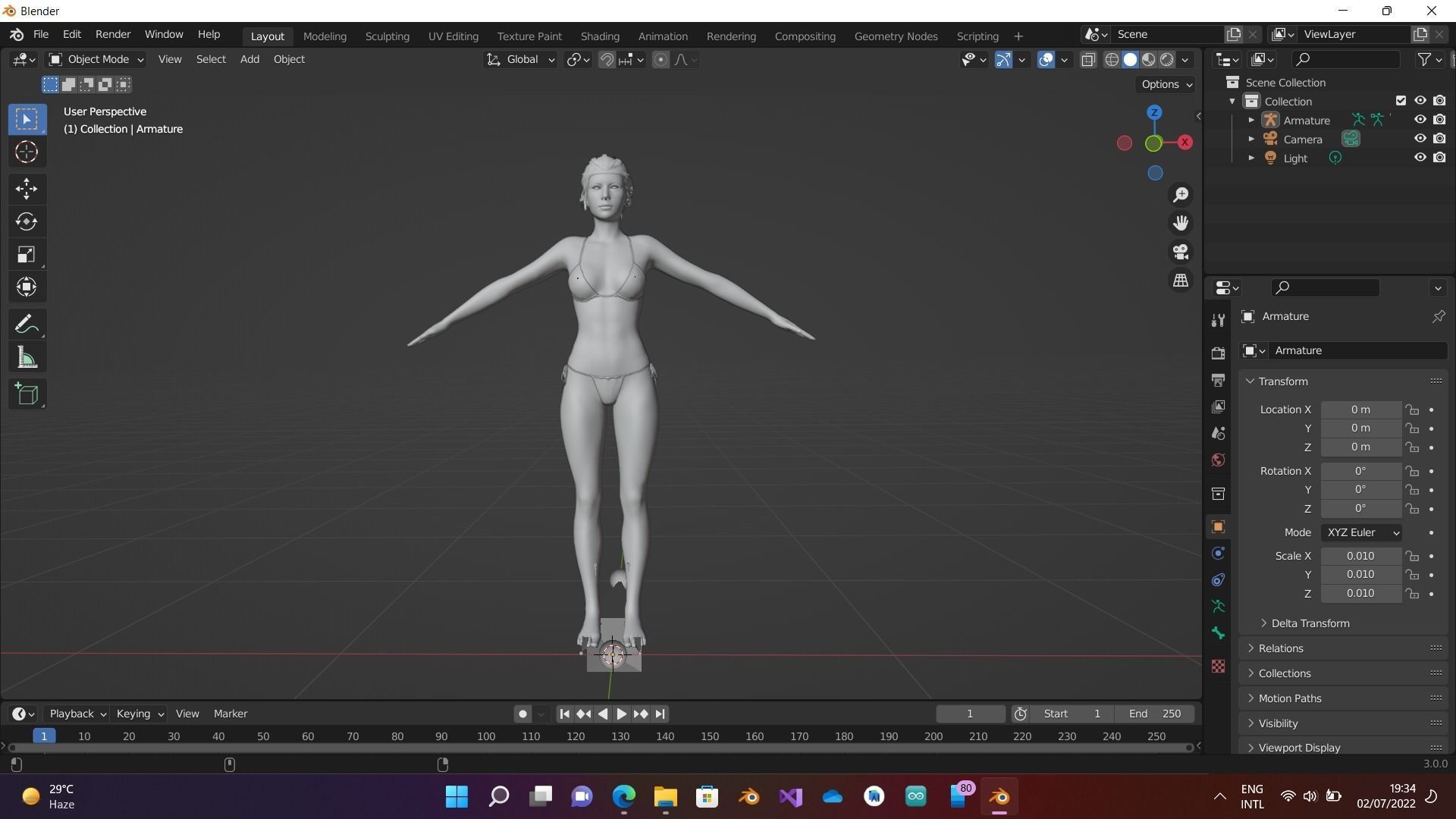Switch to rendered viewport shading
The height and width of the screenshot is (819, 1456).
click(x=1167, y=60)
